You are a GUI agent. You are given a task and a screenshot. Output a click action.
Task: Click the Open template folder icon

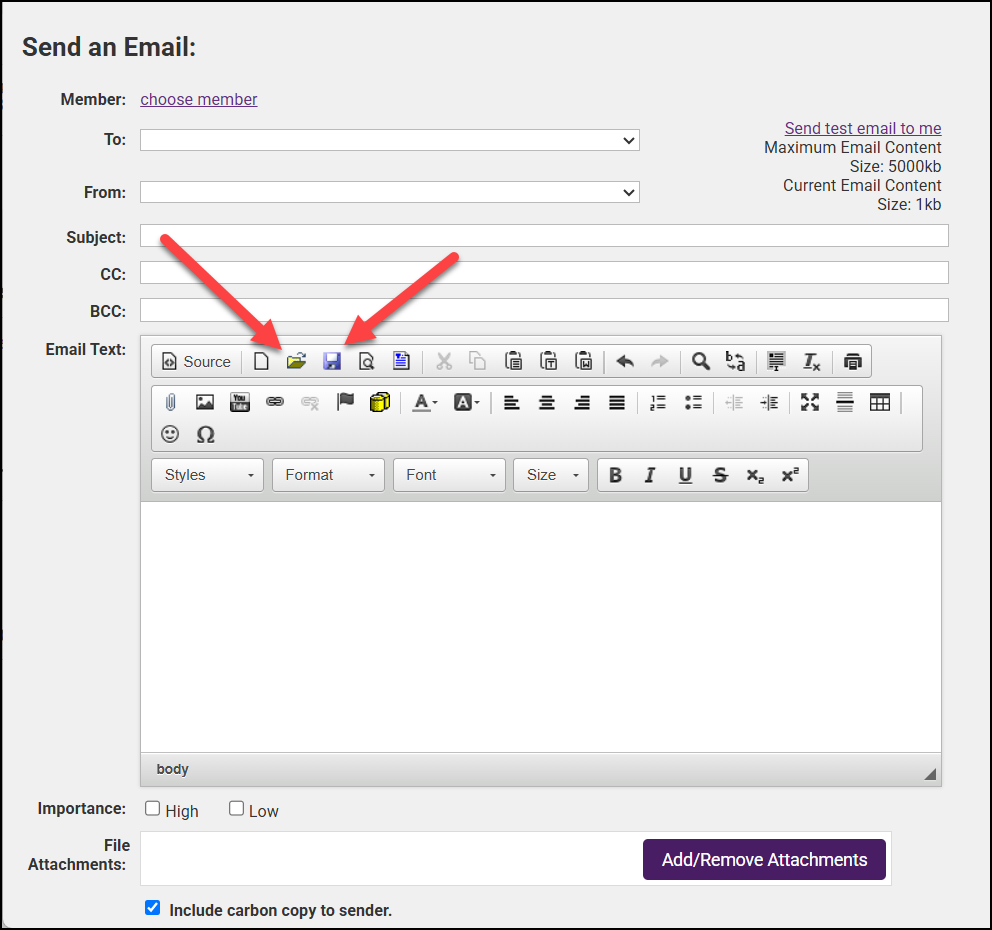click(x=296, y=361)
